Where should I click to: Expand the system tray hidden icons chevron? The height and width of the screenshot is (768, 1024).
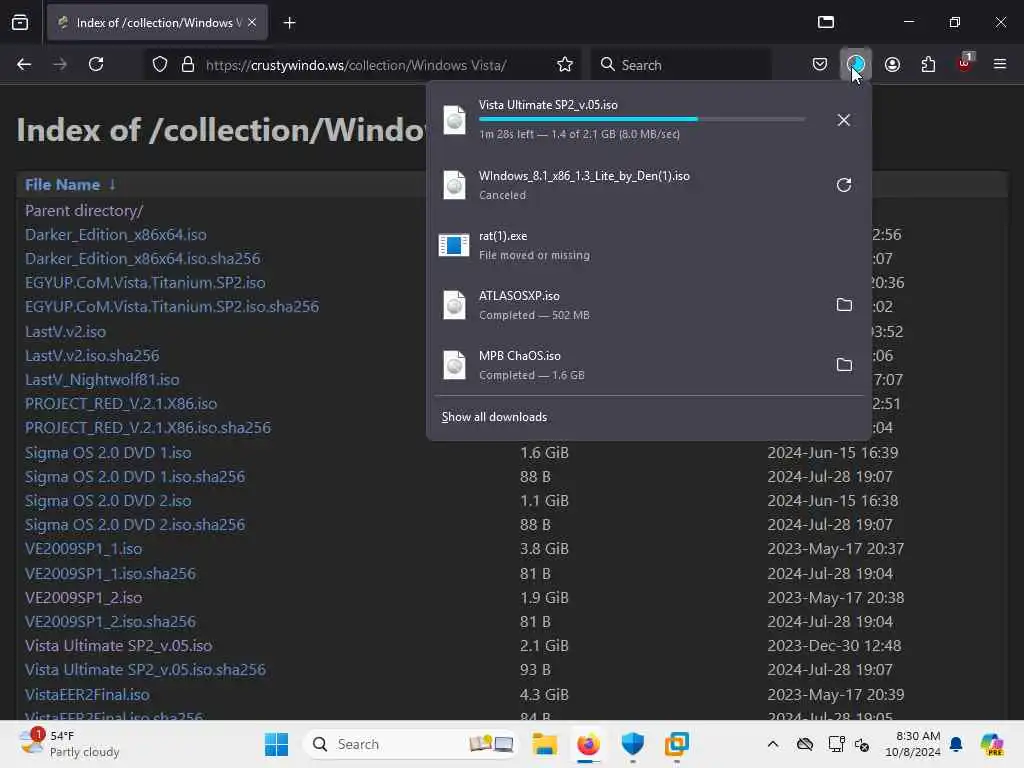pyautogui.click(x=773, y=744)
